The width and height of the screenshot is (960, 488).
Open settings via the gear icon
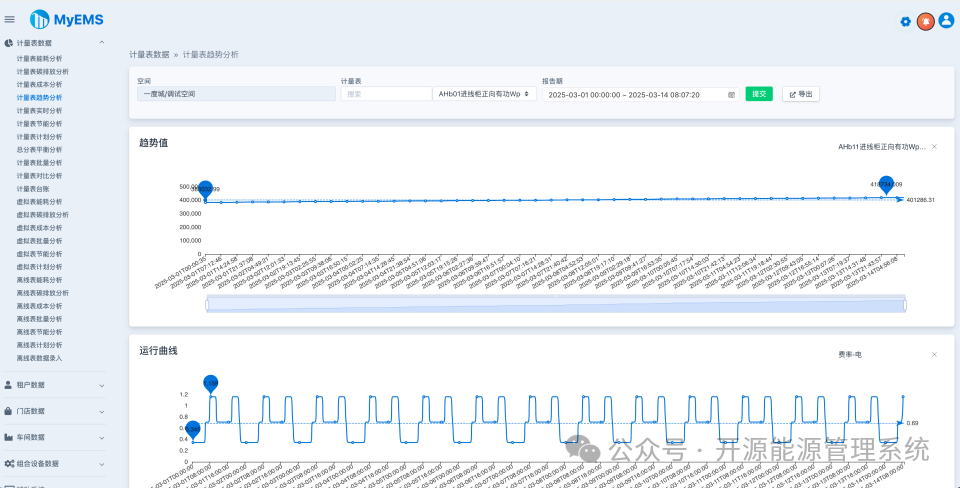[x=906, y=21]
